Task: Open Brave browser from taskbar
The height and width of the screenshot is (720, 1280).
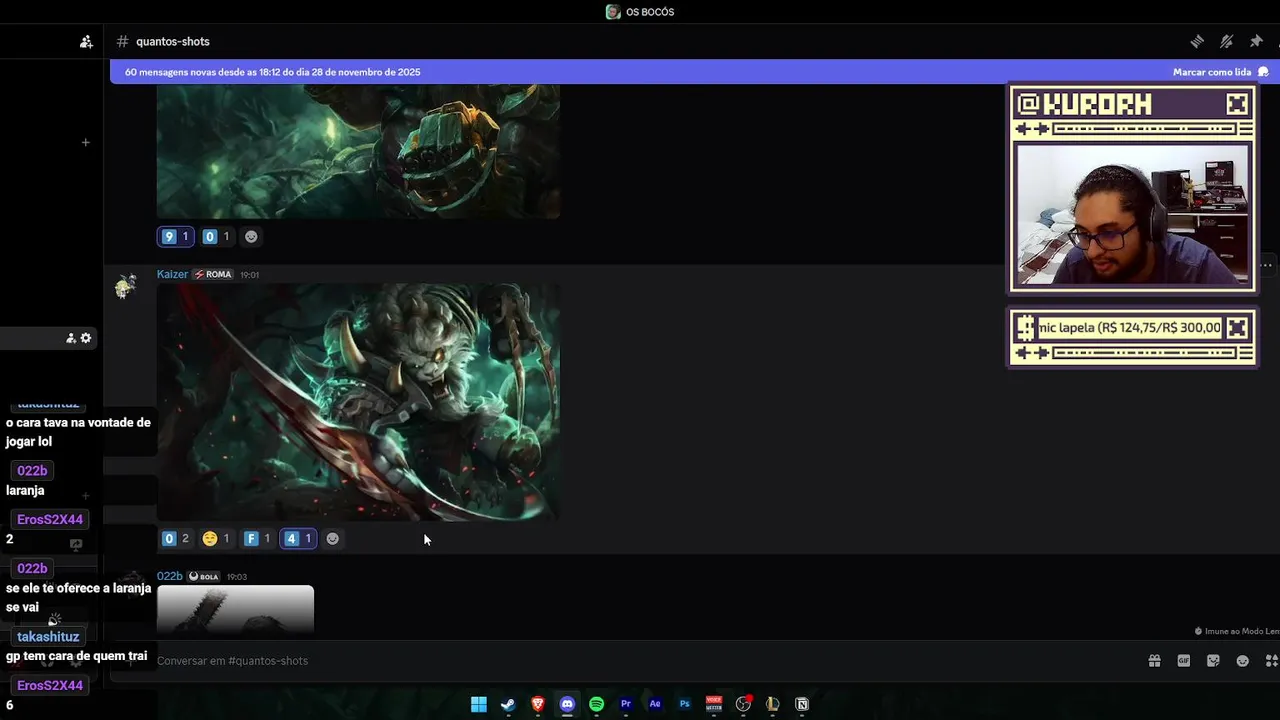Action: [x=538, y=704]
